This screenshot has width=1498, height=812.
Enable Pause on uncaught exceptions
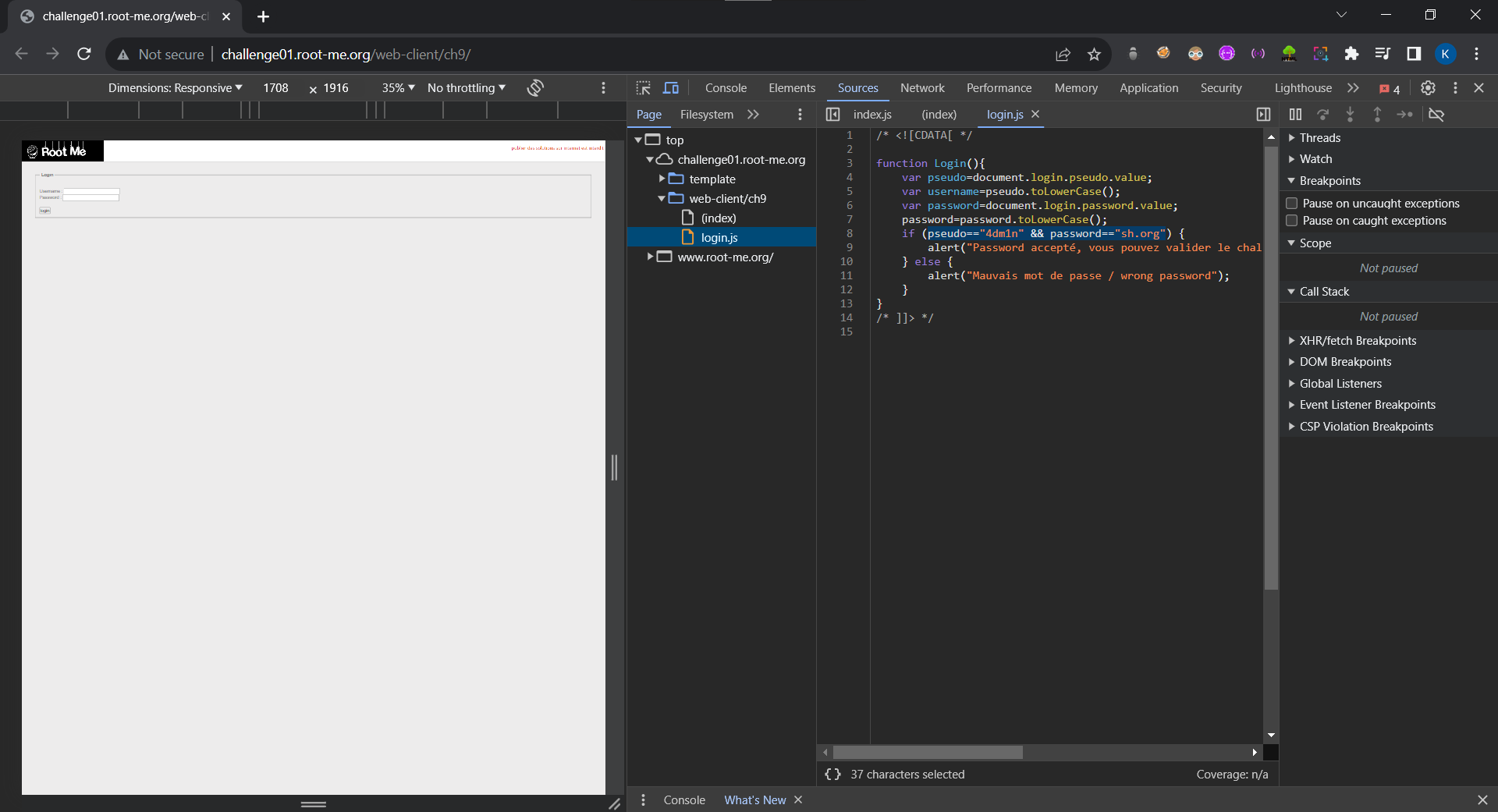(x=1292, y=204)
